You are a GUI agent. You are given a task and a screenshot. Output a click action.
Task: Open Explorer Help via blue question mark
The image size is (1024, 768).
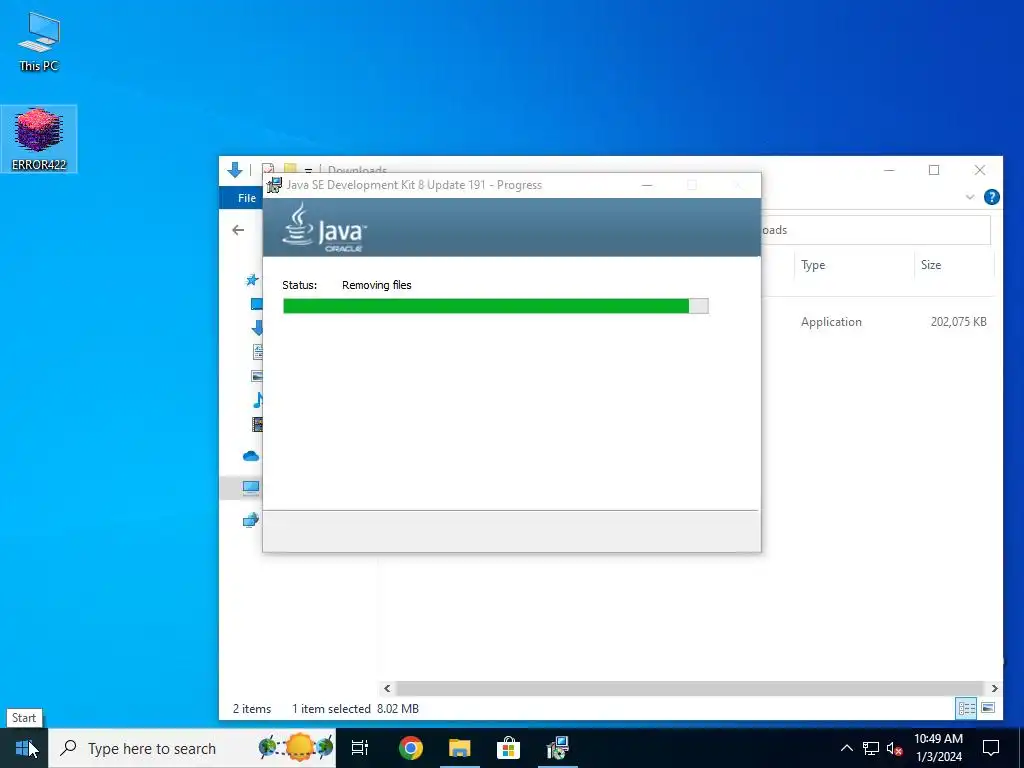[x=991, y=197]
